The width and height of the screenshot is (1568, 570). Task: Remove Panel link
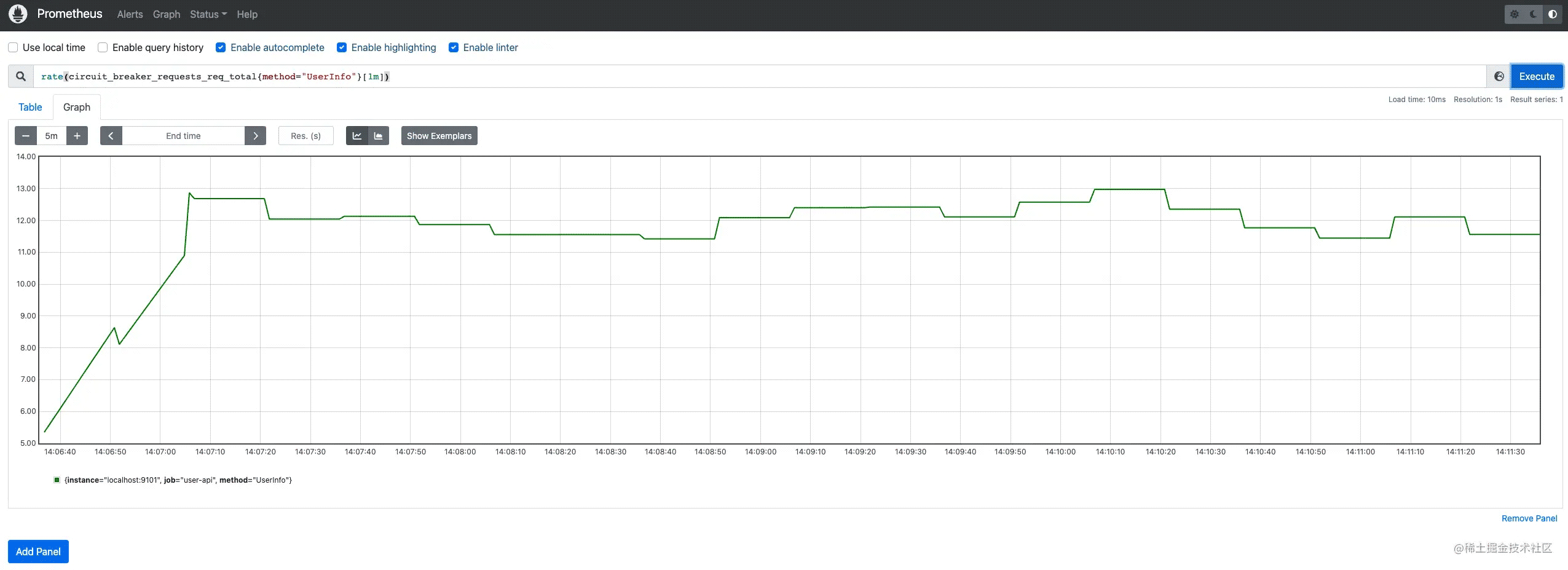click(1529, 518)
